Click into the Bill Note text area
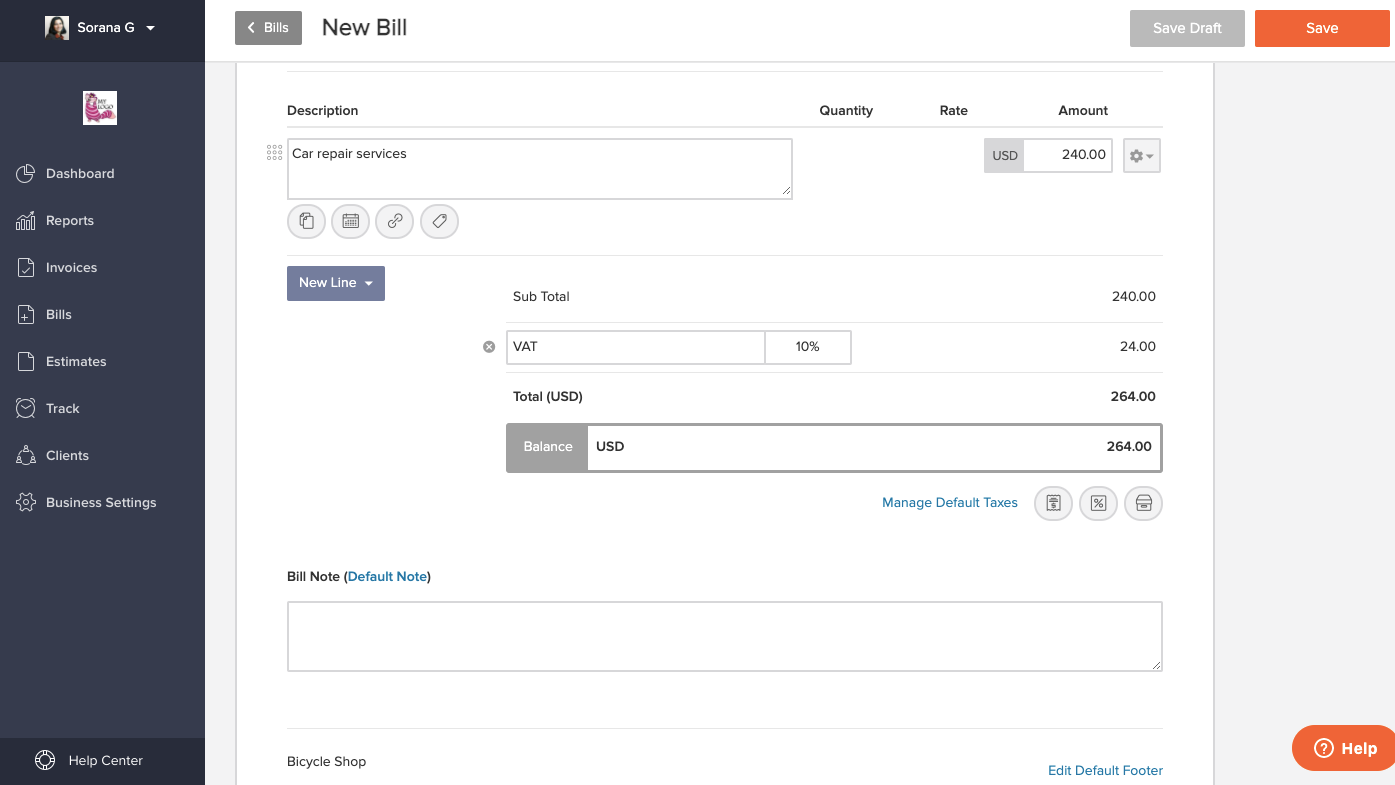 click(x=724, y=636)
